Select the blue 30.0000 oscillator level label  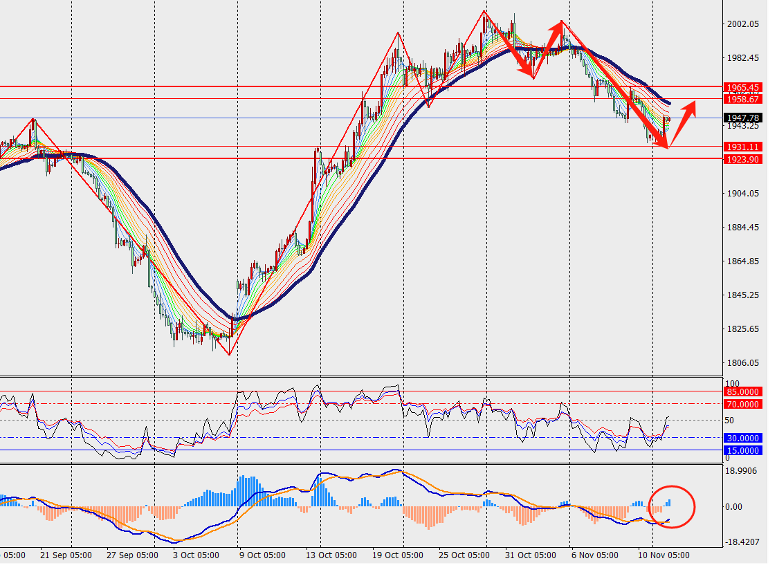point(743,438)
